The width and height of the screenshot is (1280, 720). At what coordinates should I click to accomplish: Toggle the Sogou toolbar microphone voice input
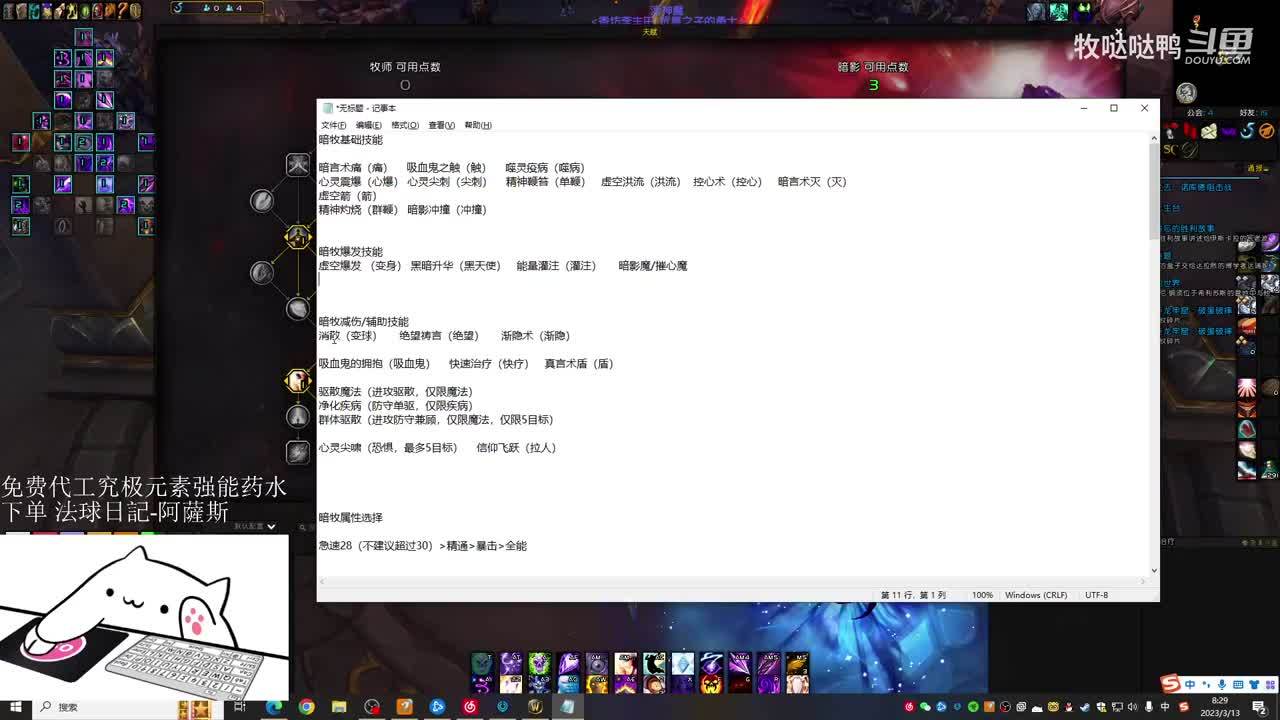tap(1221, 685)
